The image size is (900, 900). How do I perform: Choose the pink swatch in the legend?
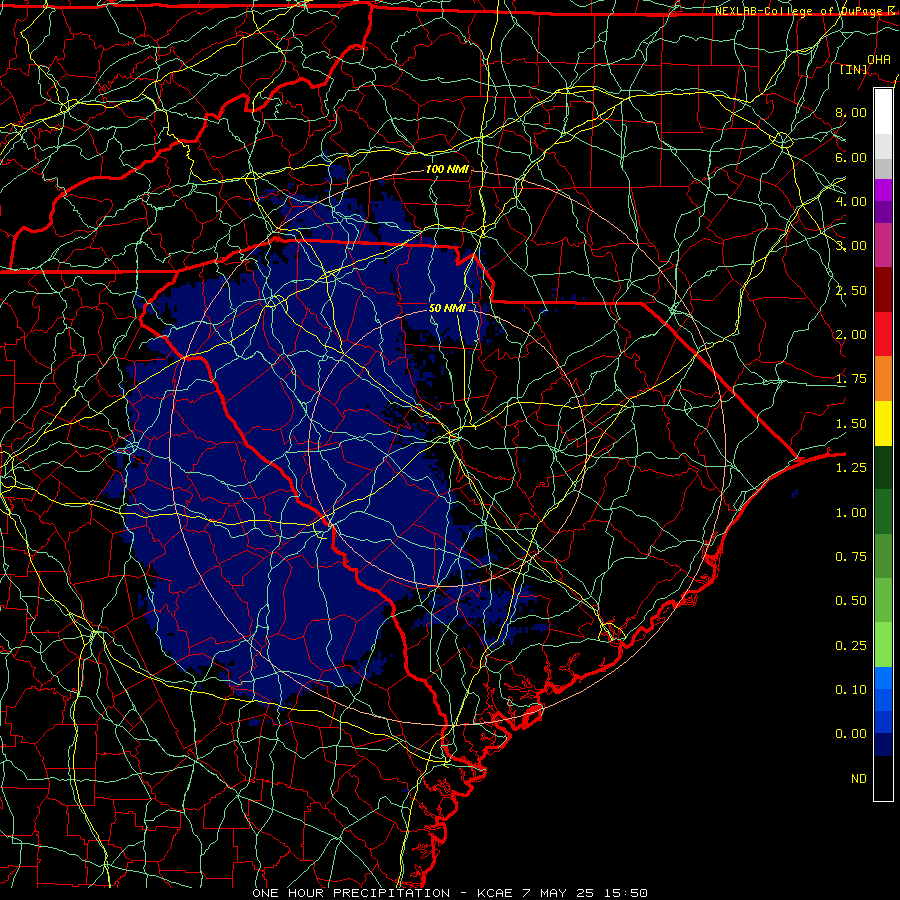click(883, 245)
